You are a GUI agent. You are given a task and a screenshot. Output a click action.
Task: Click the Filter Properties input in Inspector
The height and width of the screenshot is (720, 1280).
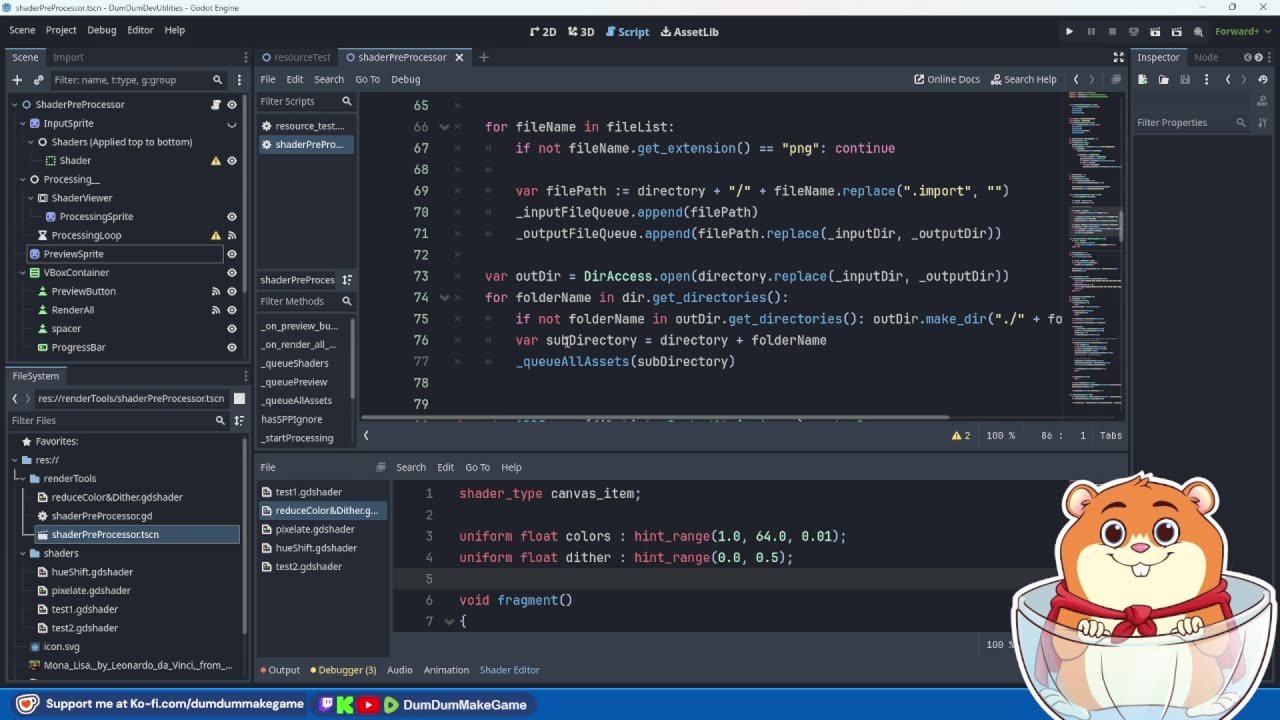[x=1191, y=123]
